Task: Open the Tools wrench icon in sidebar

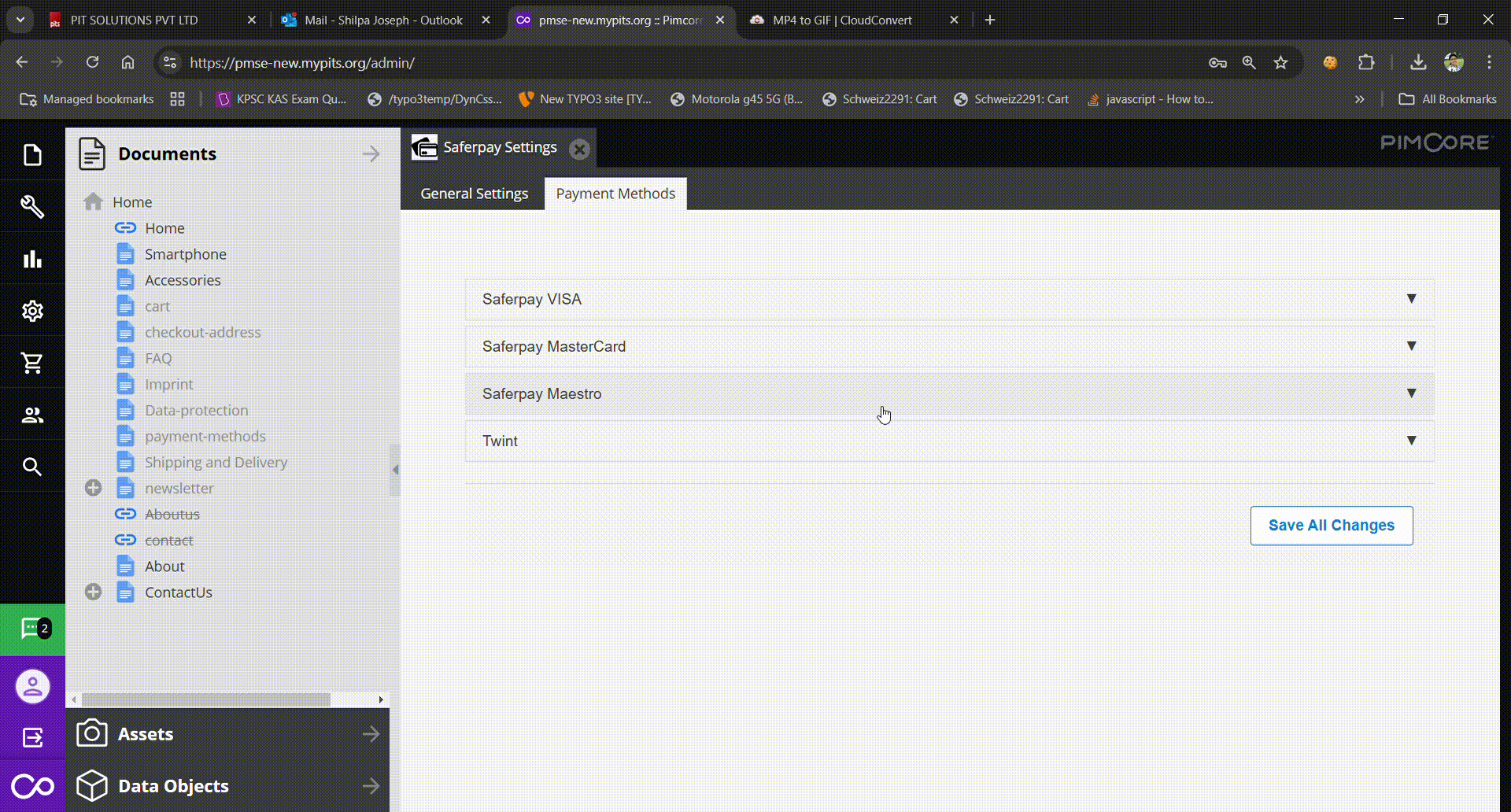Action: pos(32,207)
